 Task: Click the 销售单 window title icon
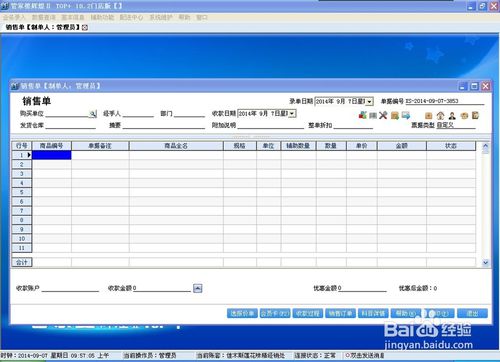click(x=15, y=86)
